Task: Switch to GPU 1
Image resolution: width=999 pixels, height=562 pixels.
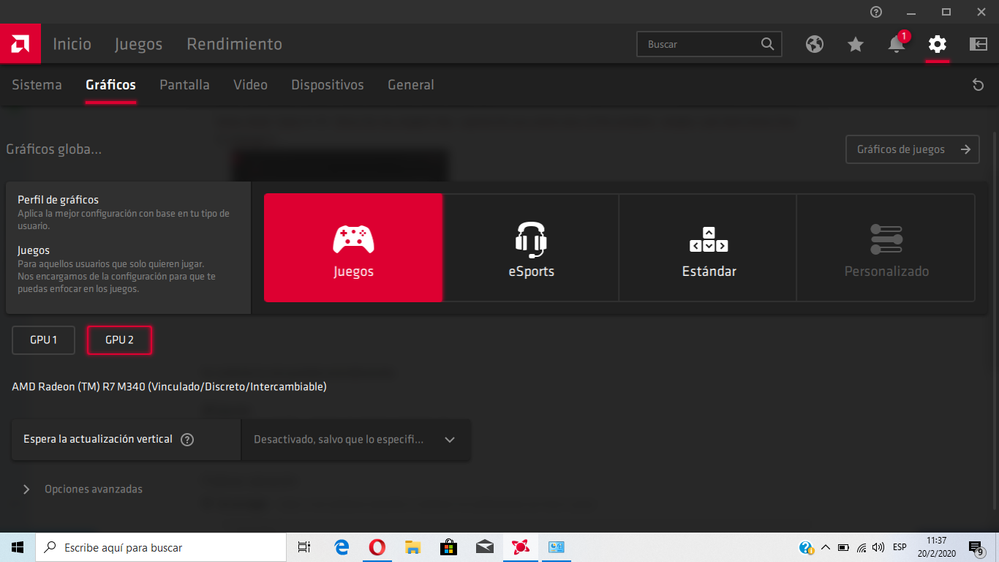Action: point(43,340)
